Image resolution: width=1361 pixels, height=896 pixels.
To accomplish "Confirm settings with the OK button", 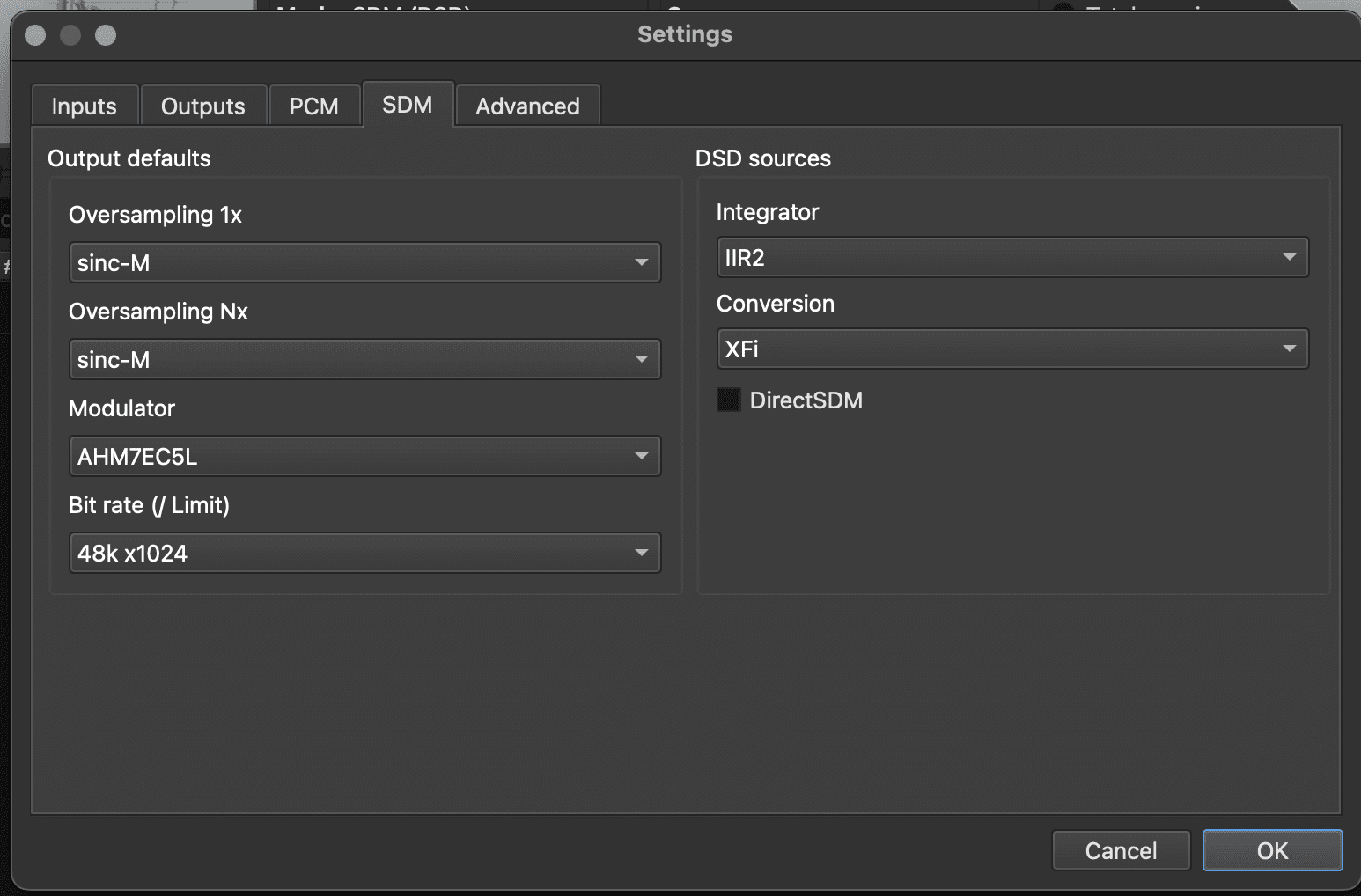I will (1272, 850).
